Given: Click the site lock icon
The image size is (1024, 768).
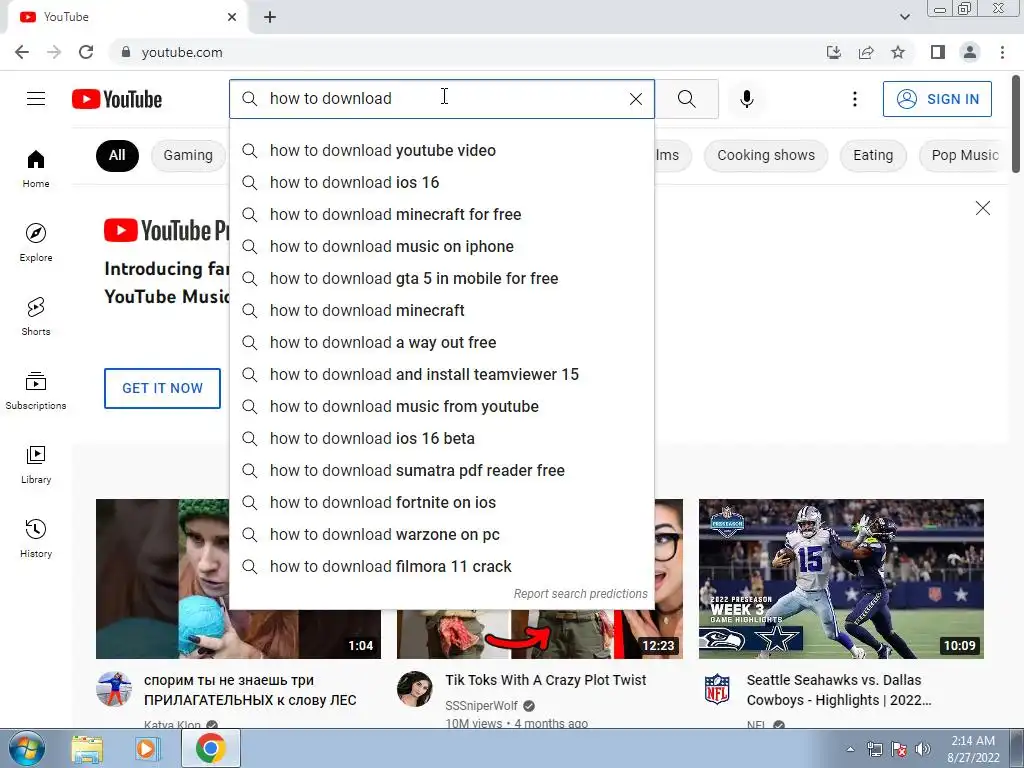Looking at the screenshot, I should [x=126, y=52].
